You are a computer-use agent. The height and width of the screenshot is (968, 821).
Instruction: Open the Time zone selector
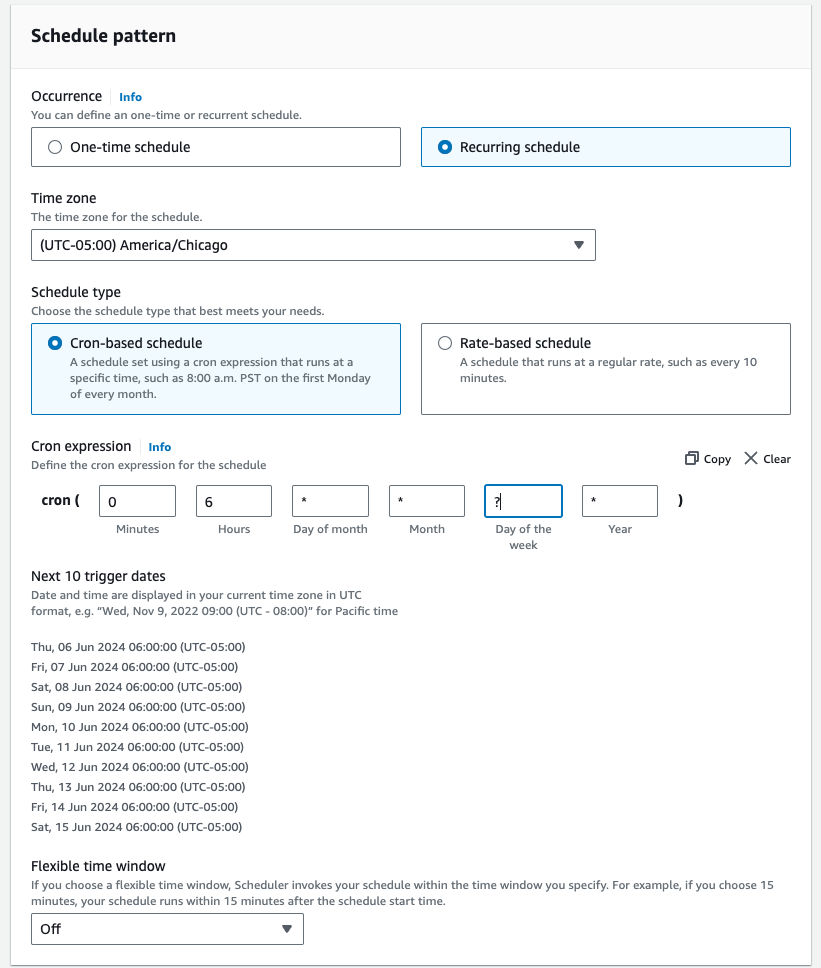pos(313,244)
